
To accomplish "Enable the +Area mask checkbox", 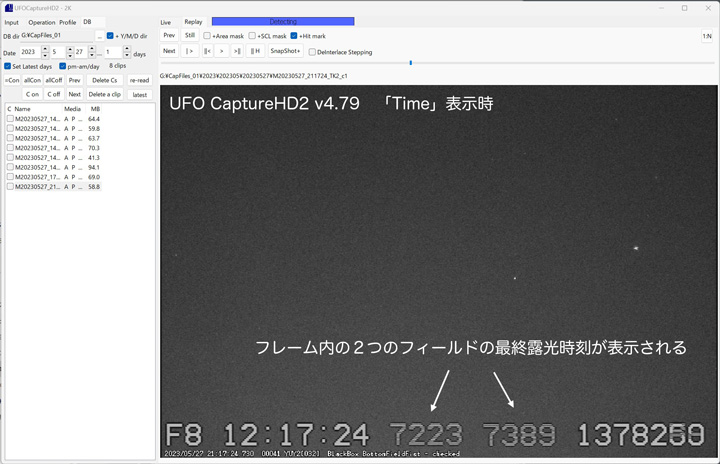I will pos(207,36).
